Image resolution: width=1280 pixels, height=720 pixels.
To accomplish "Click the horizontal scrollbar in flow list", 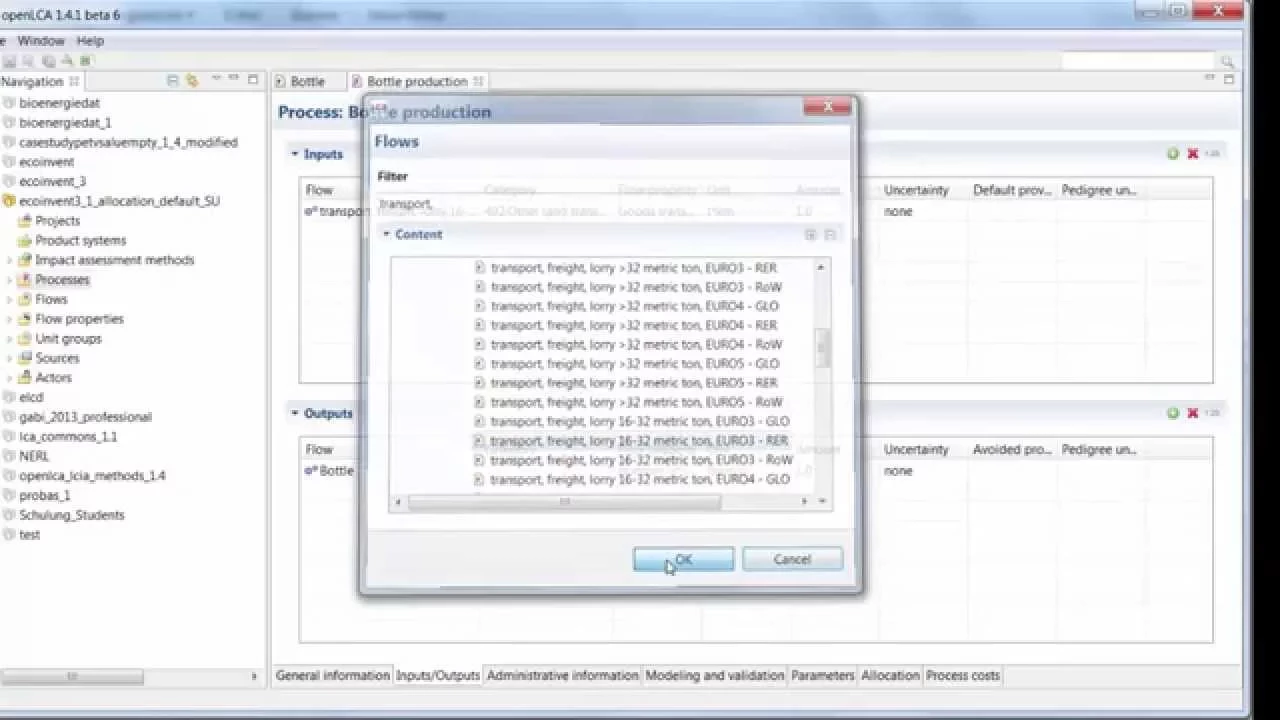I will click(x=564, y=501).
